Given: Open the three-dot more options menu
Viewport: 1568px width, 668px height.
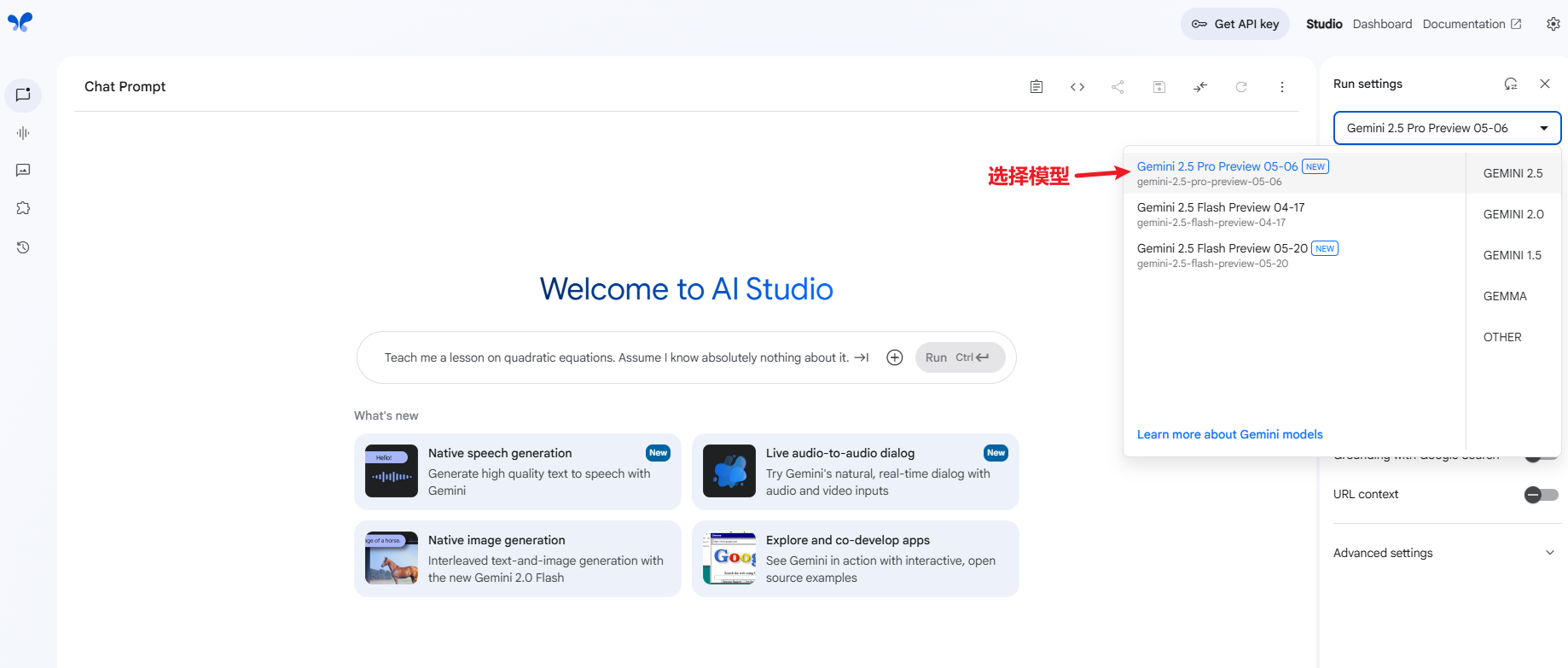Looking at the screenshot, I should point(1281,87).
